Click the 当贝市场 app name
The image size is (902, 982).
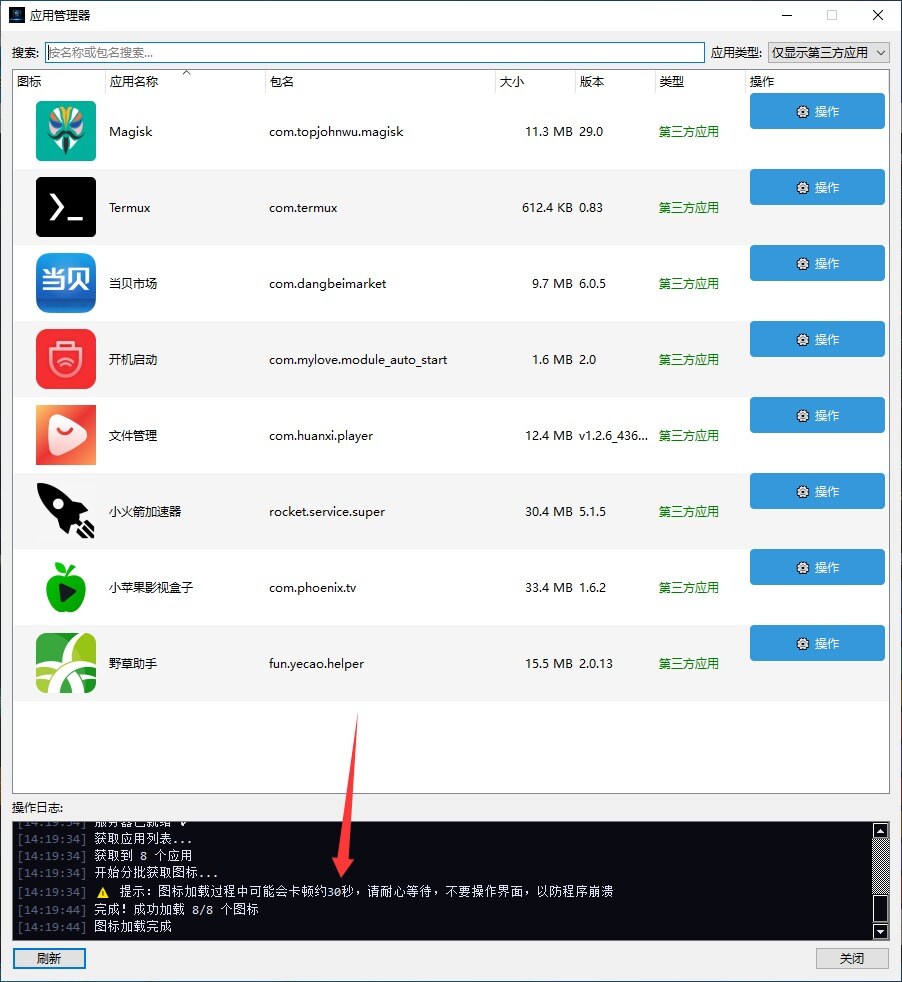[x=133, y=283]
